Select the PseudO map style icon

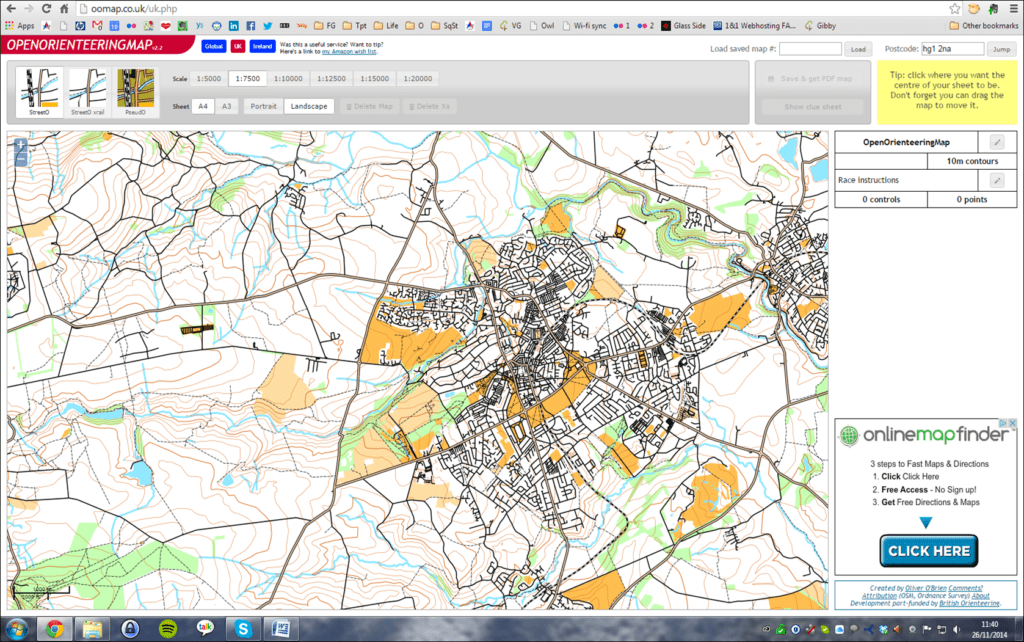136,90
